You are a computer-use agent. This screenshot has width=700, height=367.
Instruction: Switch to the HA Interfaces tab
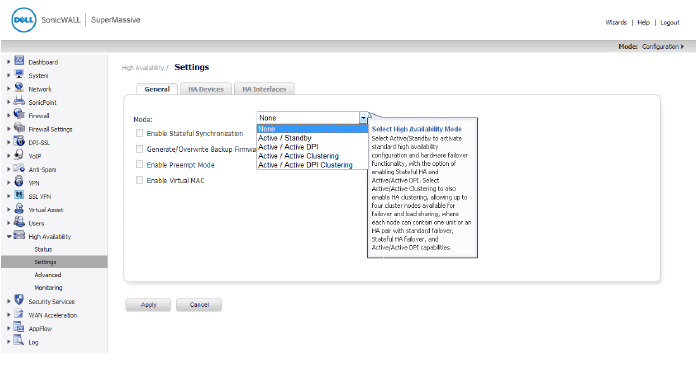click(x=264, y=89)
